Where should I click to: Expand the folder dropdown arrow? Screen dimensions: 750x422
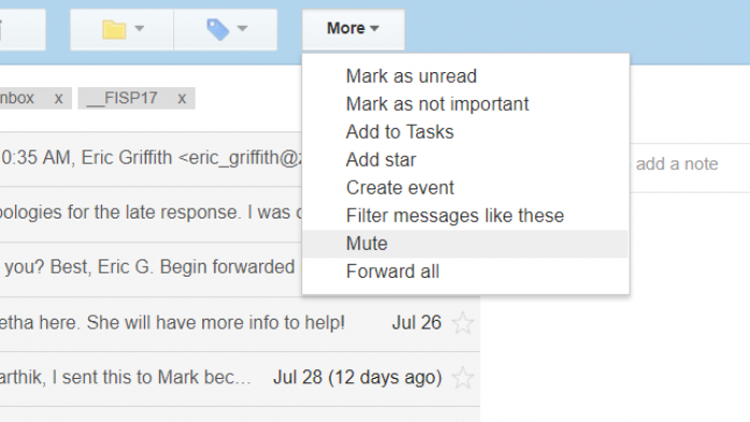click(x=139, y=28)
